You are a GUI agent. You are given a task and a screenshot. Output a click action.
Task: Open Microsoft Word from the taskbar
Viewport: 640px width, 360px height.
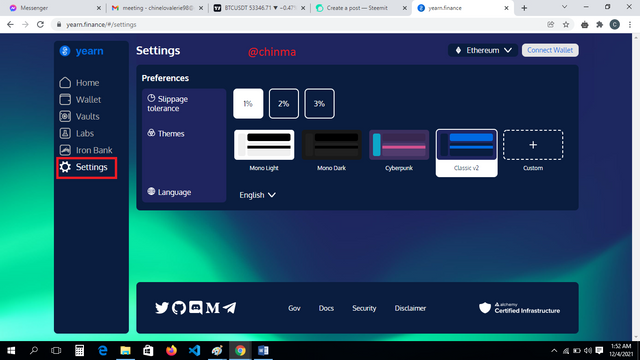point(263,351)
